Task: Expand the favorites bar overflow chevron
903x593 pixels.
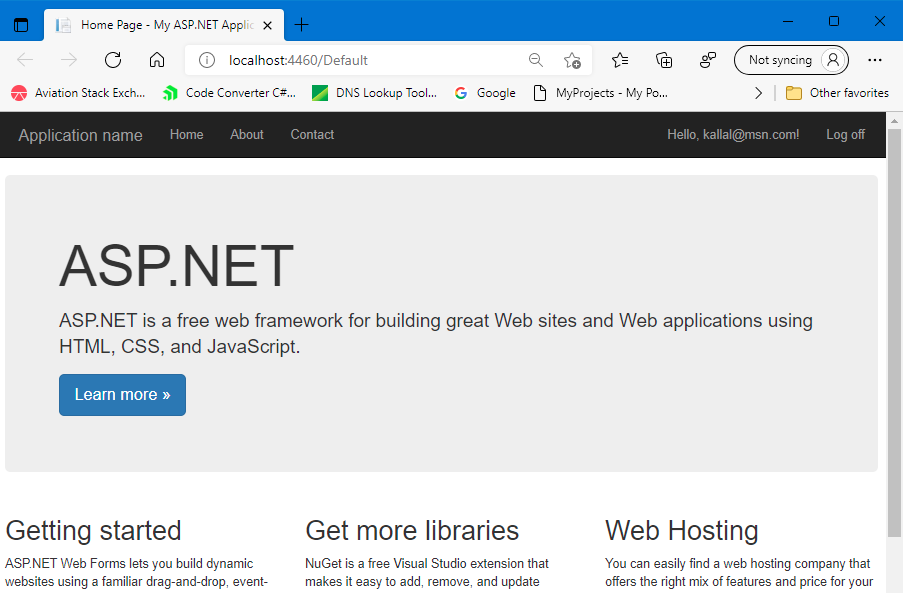Action: click(x=758, y=93)
